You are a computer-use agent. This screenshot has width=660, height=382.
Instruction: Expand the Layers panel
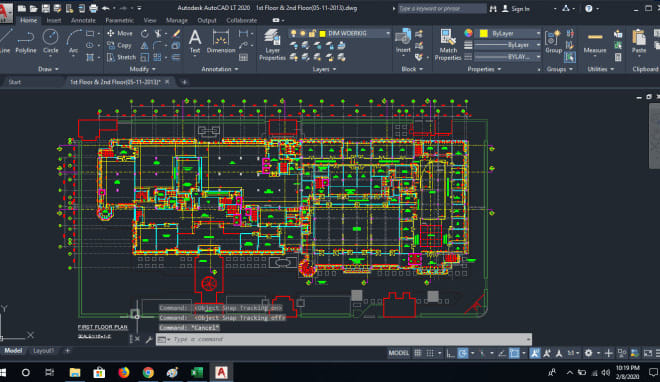point(324,69)
